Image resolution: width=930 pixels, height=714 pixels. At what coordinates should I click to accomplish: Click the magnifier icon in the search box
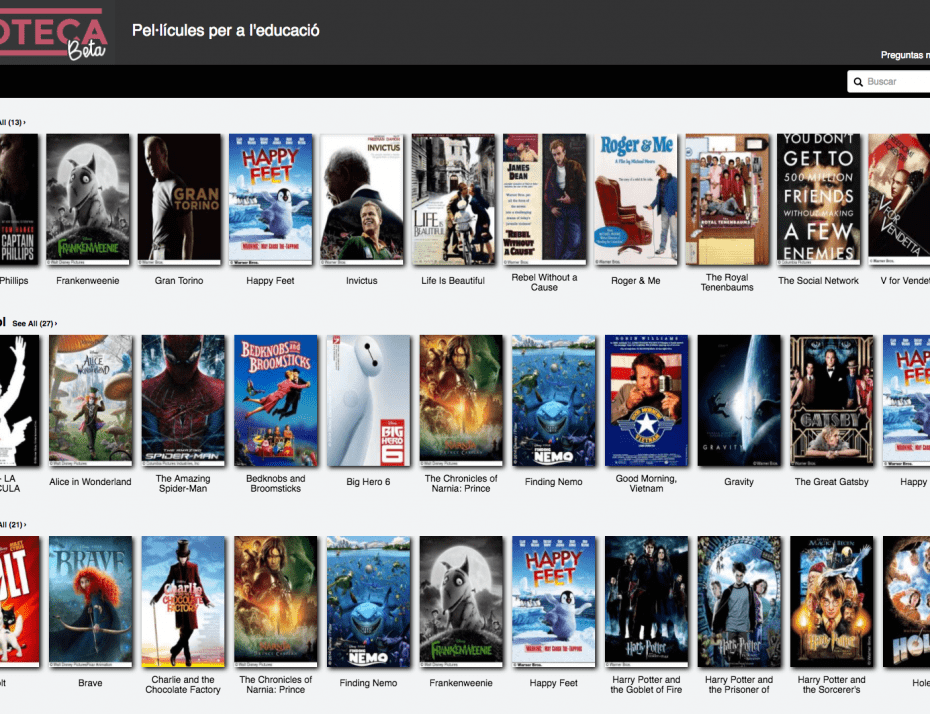pos(858,82)
